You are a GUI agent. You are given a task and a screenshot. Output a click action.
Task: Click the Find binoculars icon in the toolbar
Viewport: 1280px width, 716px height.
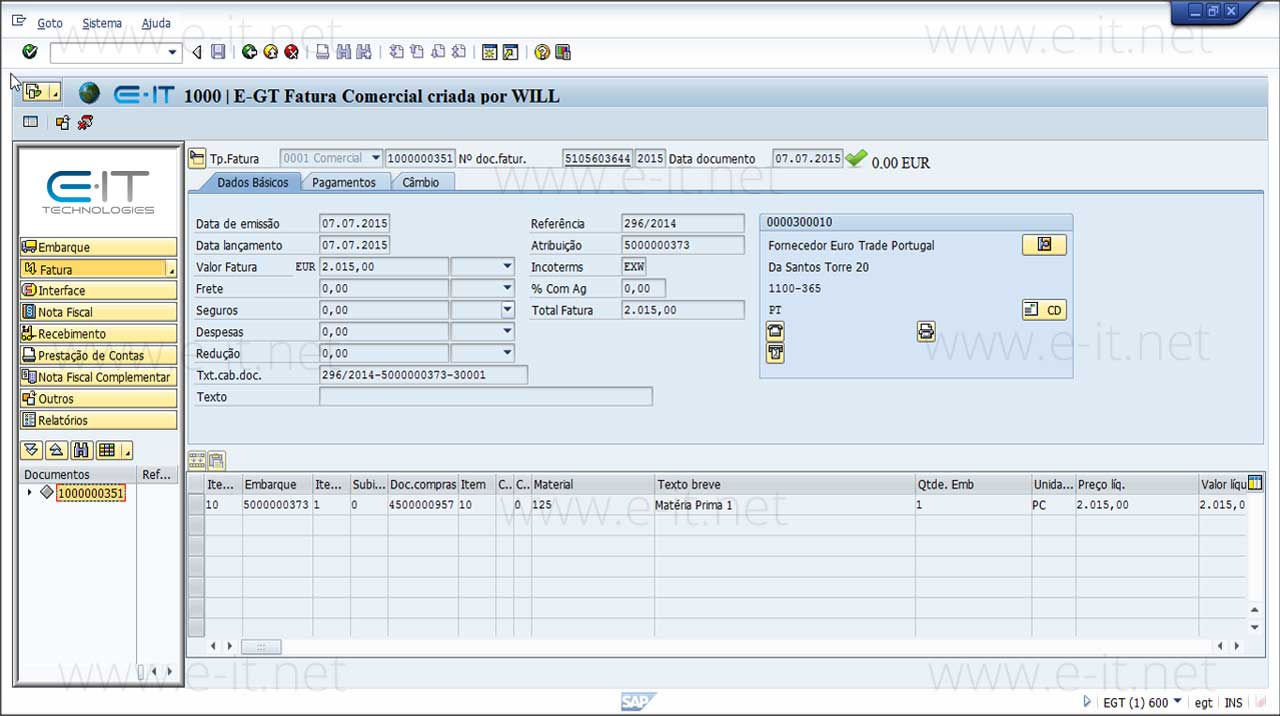click(x=344, y=52)
